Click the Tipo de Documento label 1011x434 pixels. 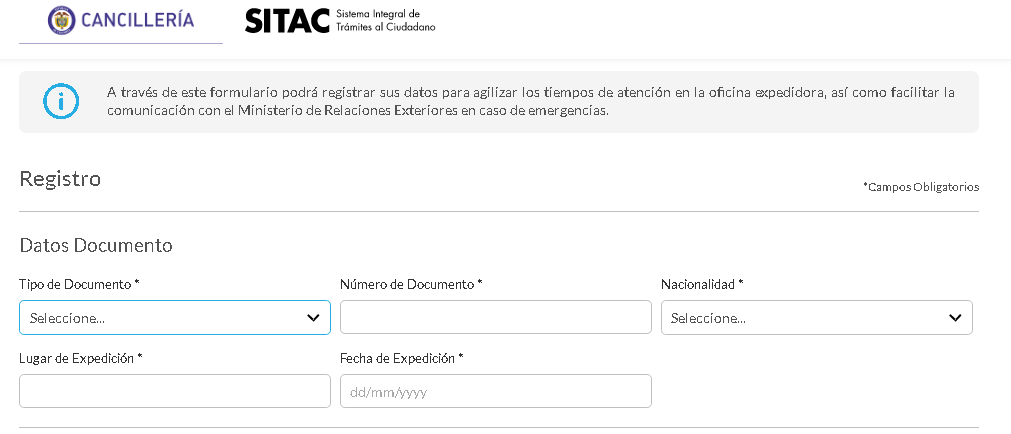click(79, 284)
